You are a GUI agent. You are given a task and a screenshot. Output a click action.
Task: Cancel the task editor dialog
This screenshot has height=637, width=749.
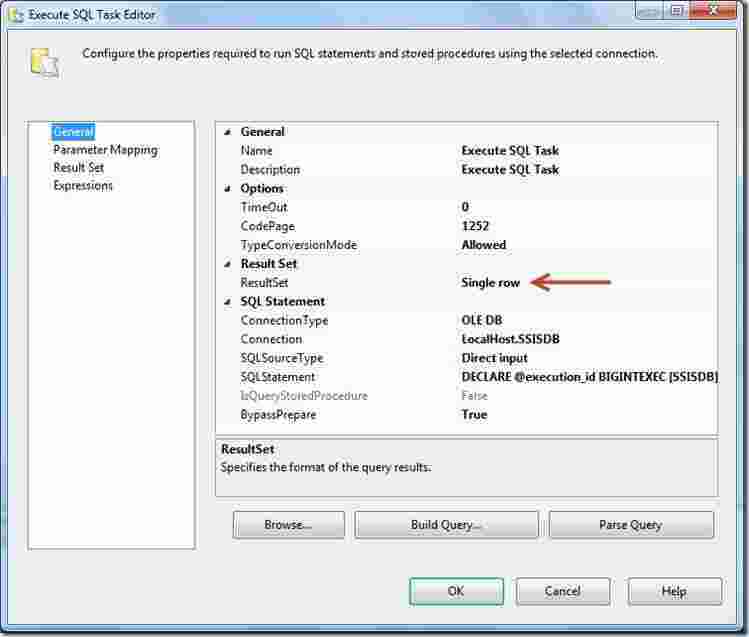pos(562,591)
